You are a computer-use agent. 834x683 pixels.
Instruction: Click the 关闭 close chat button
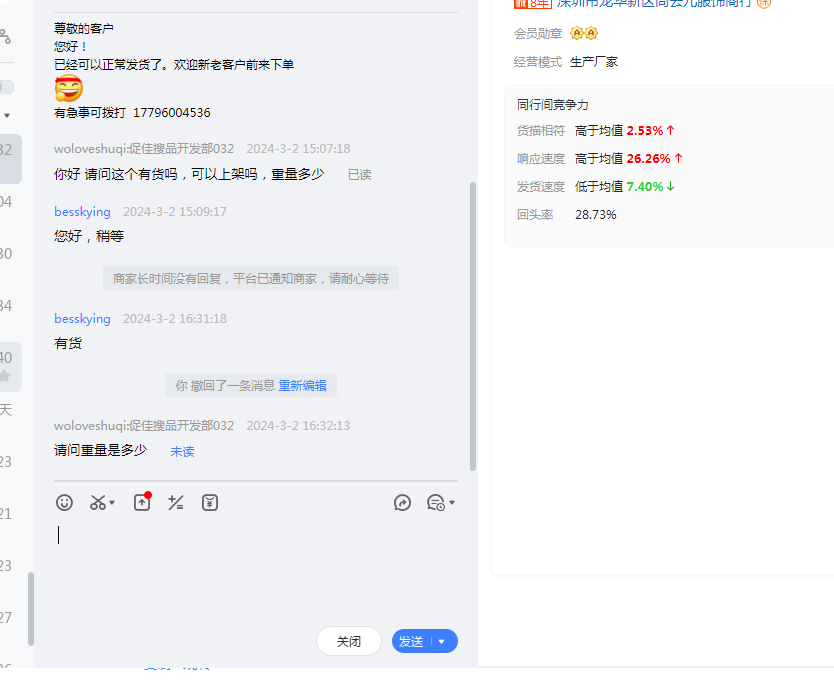tap(349, 642)
